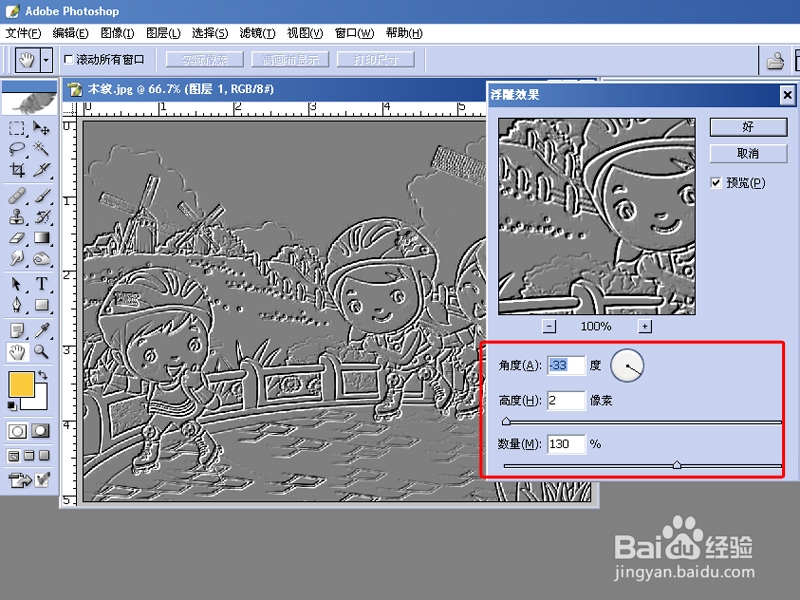800x600 pixels.
Task: Select the Brush tool
Action: (x=41, y=196)
